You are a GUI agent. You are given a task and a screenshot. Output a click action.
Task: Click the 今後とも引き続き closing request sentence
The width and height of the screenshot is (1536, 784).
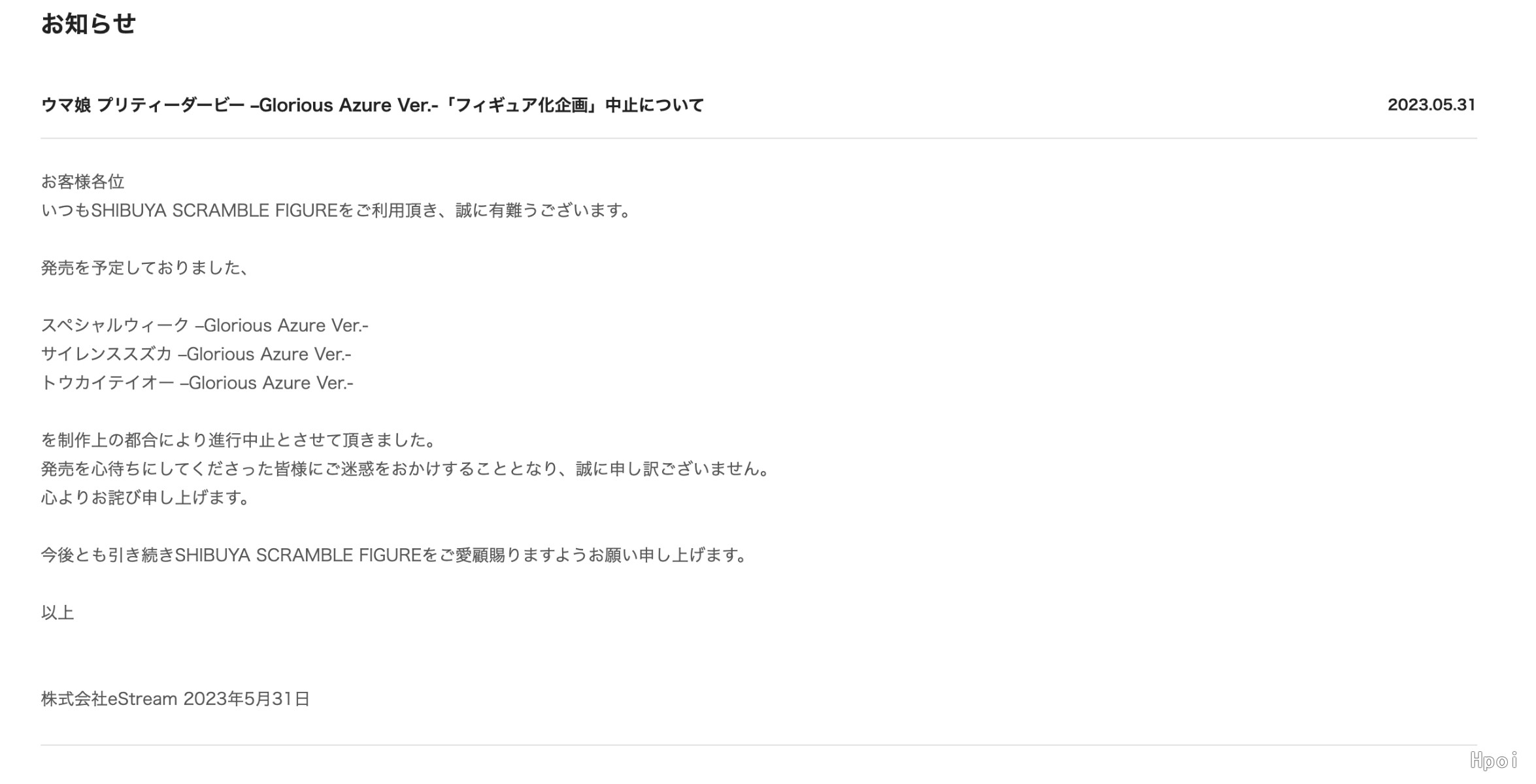point(394,555)
